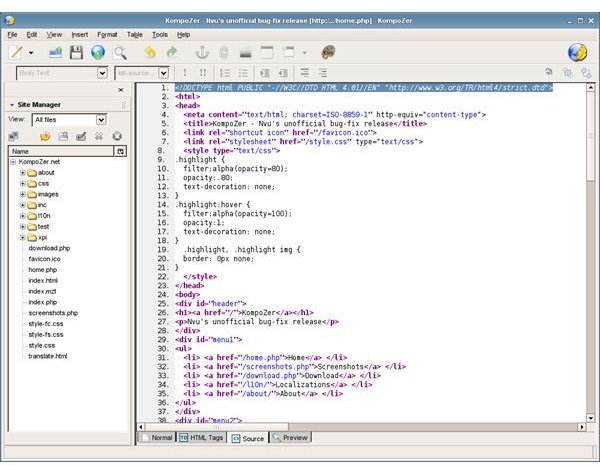Expand the images folder
This screenshot has width=600, height=466.
(x=23, y=194)
